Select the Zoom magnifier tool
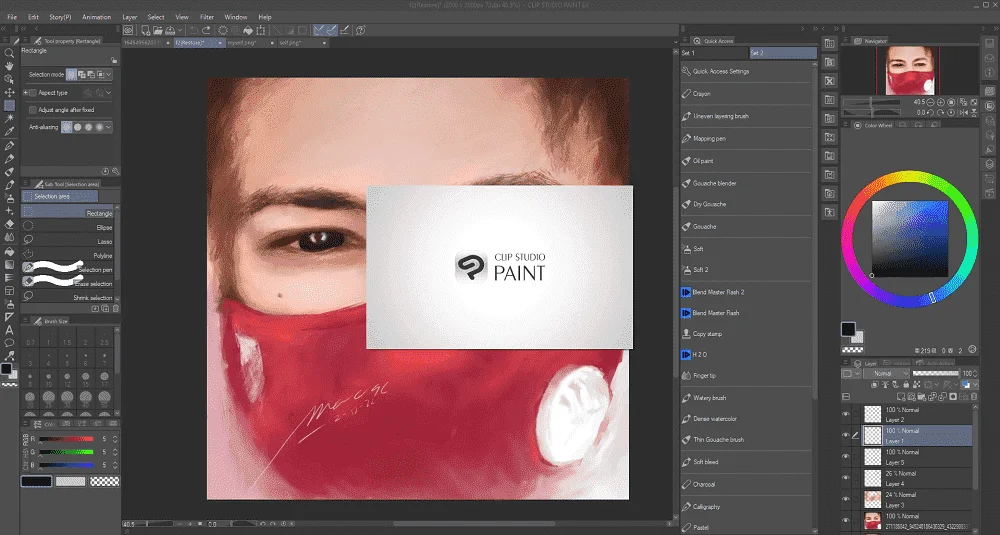Image resolution: width=1000 pixels, height=535 pixels. [x=9, y=53]
